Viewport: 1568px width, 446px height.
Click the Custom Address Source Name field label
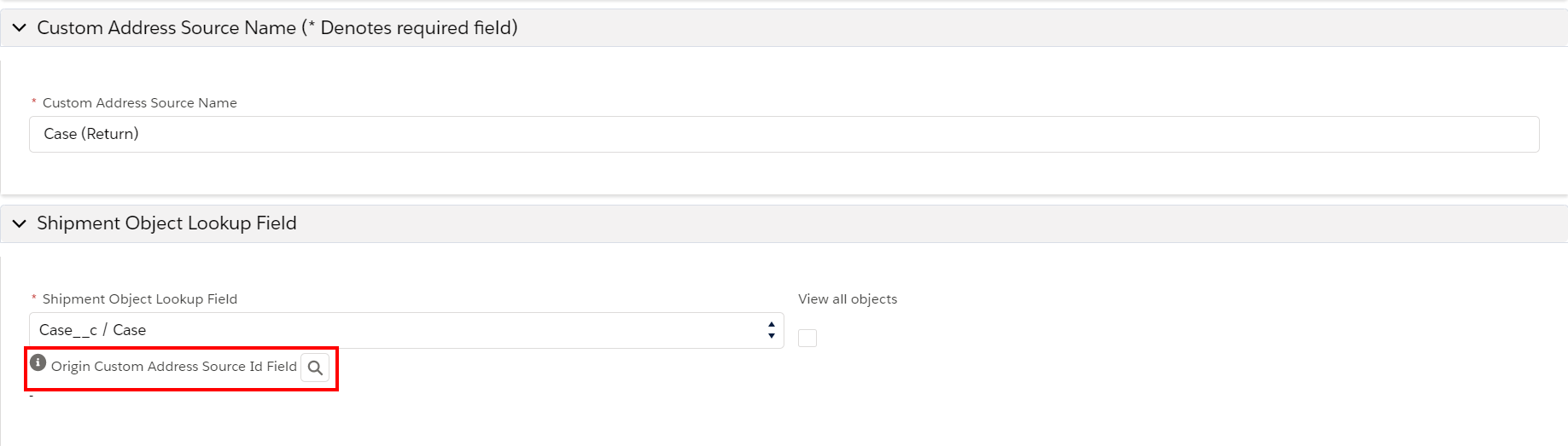140,103
